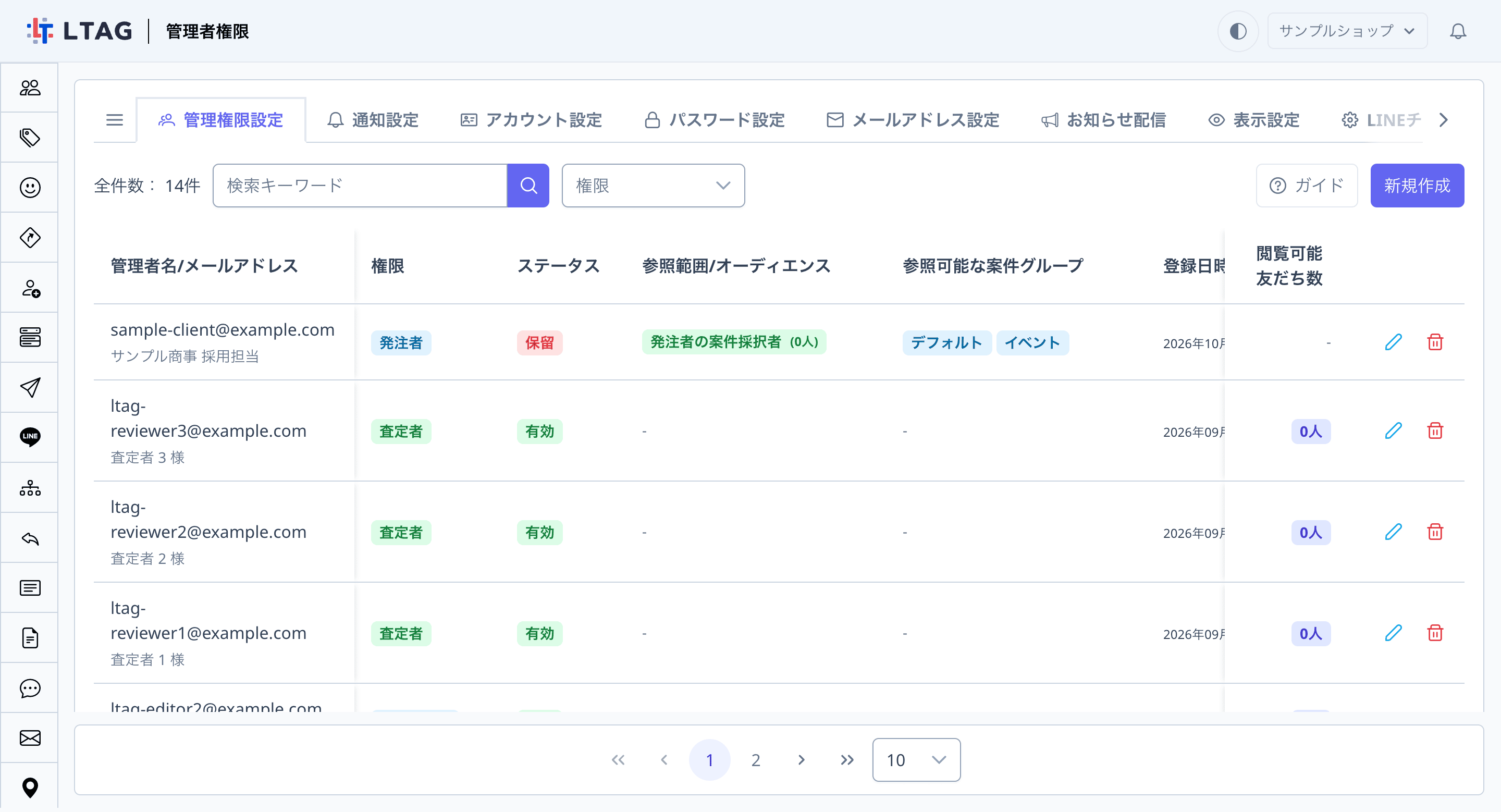1501x812 pixels.
Task: Open the notifications bell in header
Action: click(1458, 31)
